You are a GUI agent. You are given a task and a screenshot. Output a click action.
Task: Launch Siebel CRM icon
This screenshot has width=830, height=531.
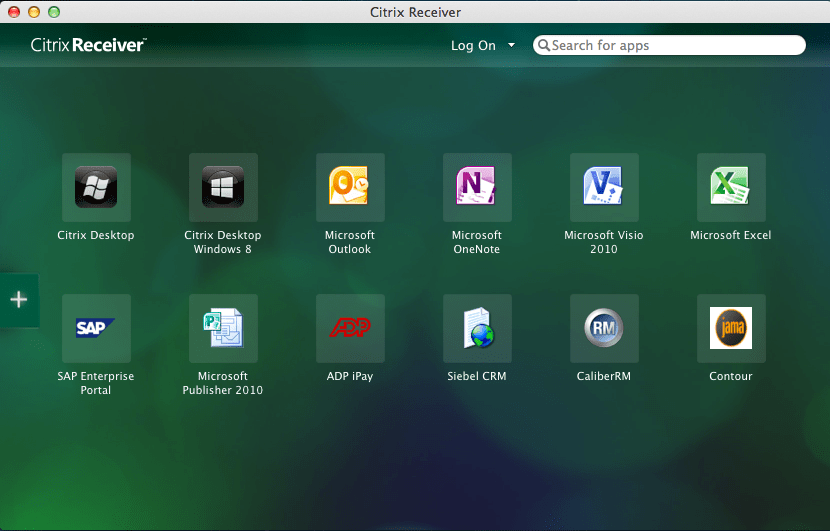477,328
